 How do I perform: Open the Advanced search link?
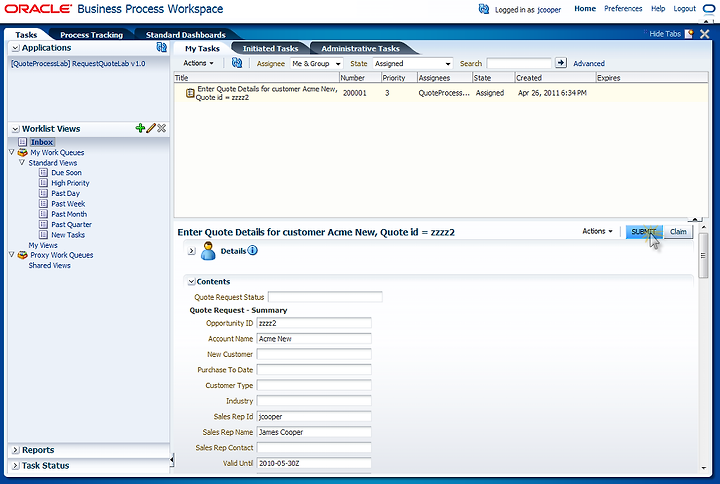589,63
